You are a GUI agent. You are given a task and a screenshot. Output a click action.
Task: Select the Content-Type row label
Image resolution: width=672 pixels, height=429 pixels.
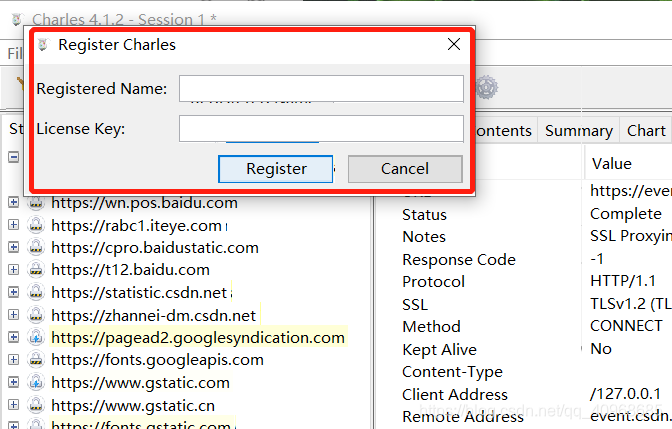452,372
